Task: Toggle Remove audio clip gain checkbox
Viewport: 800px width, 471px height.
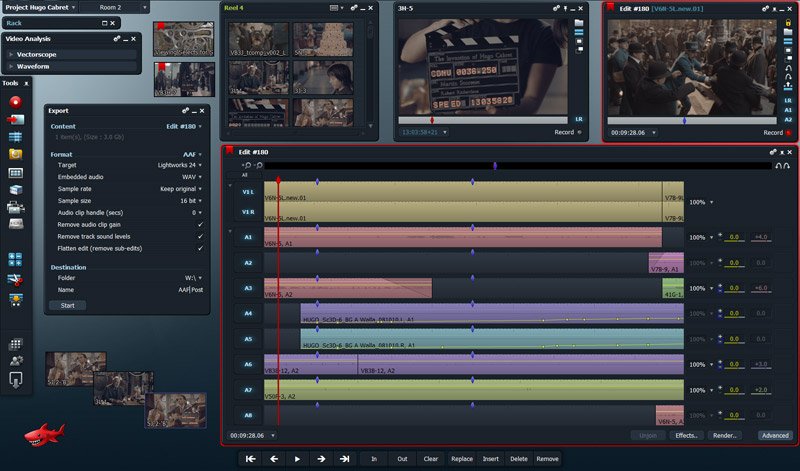Action: (x=200, y=224)
